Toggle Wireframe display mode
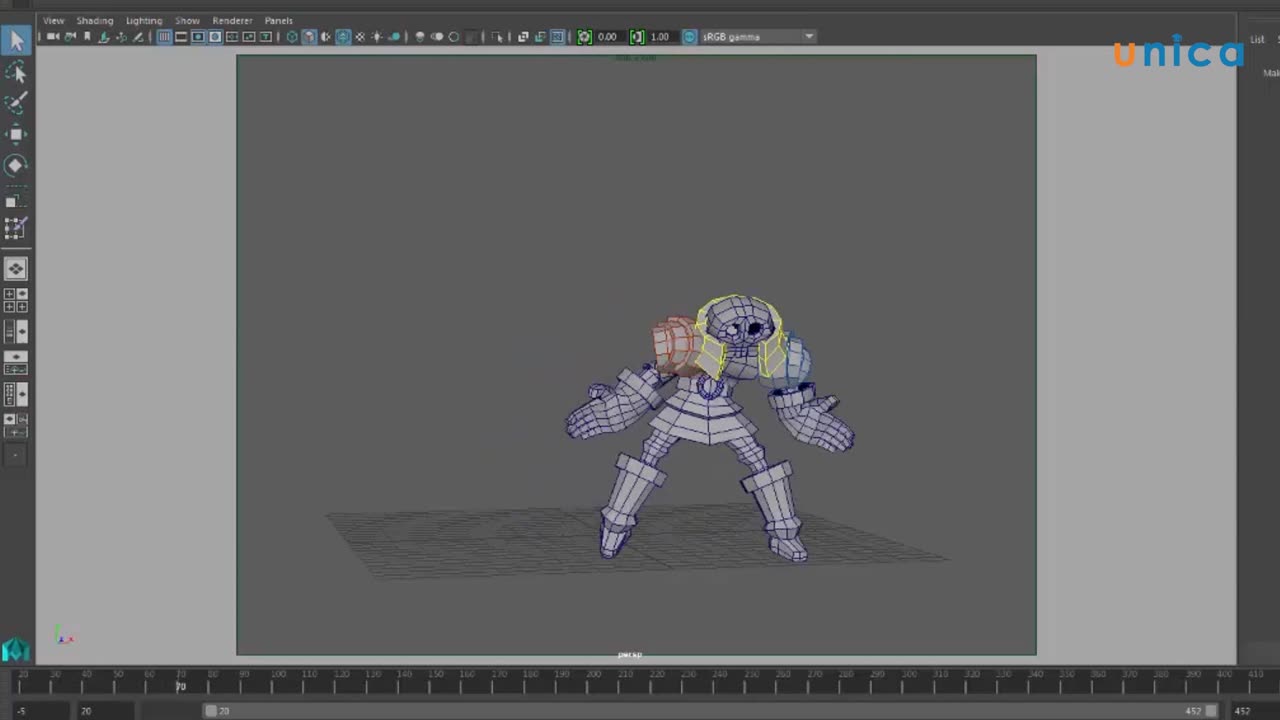Image resolution: width=1280 pixels, height=720 pixels. point(292,37)
